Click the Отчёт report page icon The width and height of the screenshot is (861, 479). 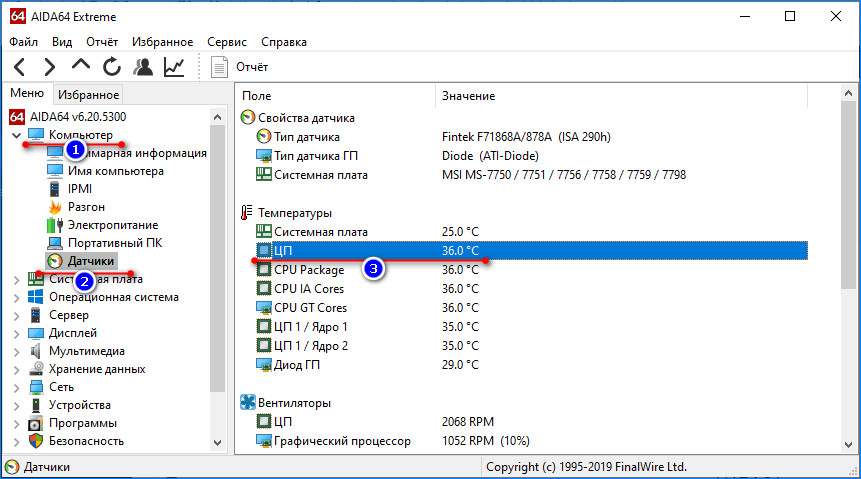(219, 67)
